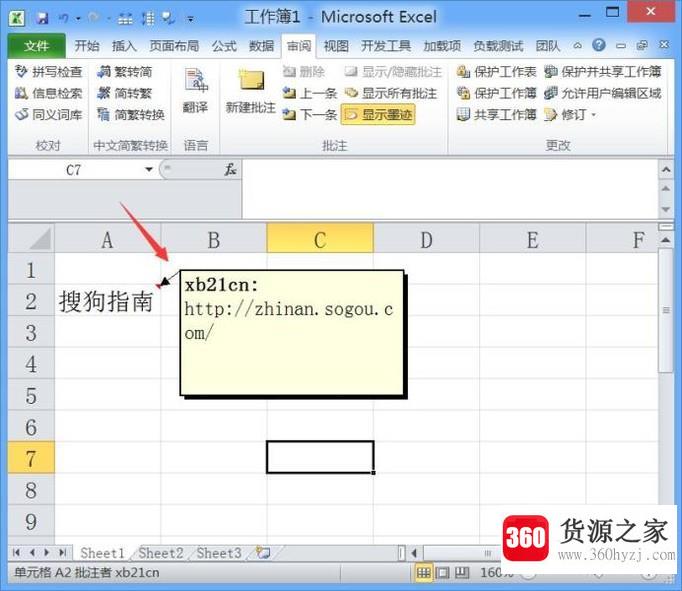The image size is (682, 591).
Task: Select column E header
Action: [x=532, y=239]
